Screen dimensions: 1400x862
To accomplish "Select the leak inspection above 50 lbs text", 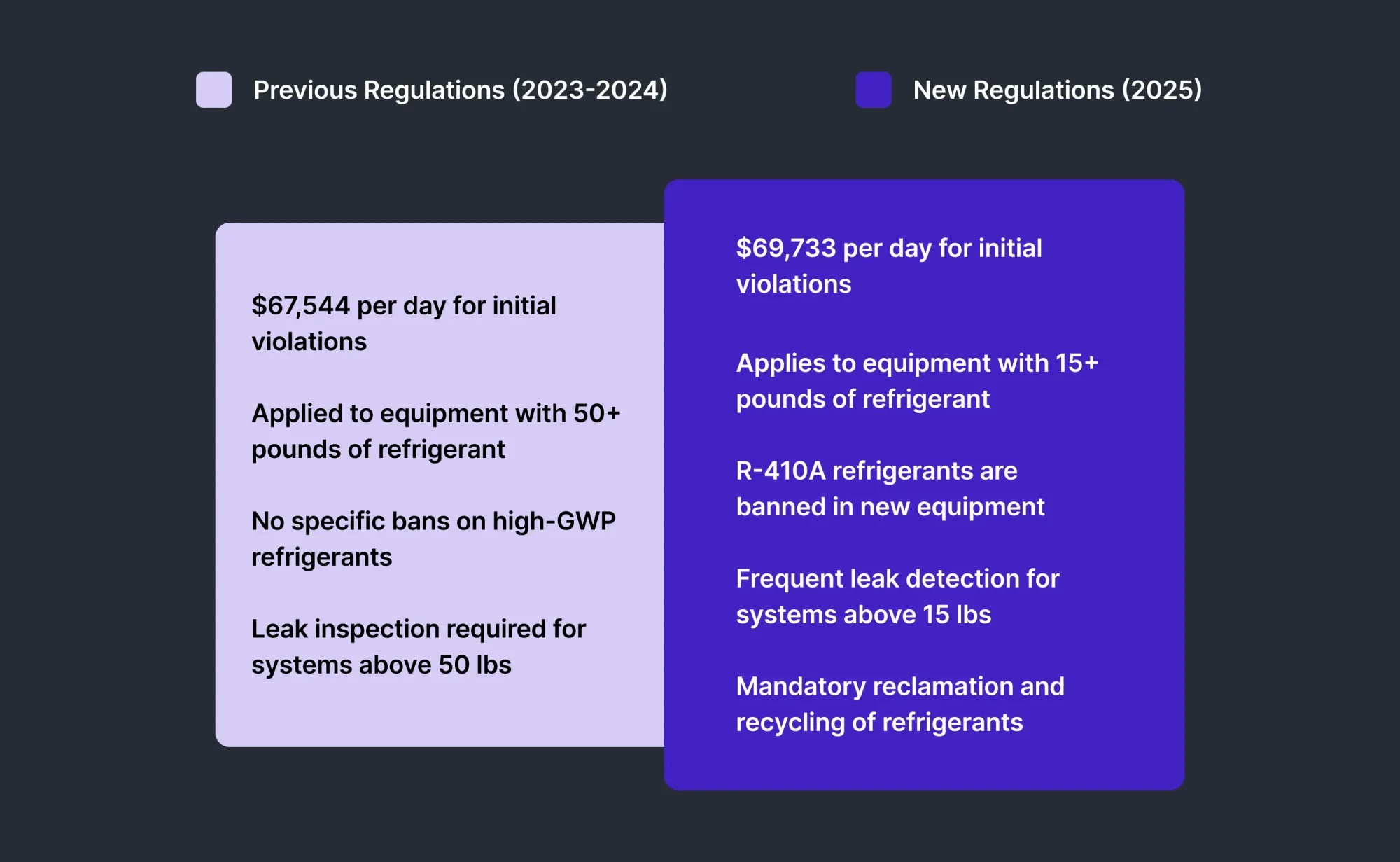I will 419,646.
